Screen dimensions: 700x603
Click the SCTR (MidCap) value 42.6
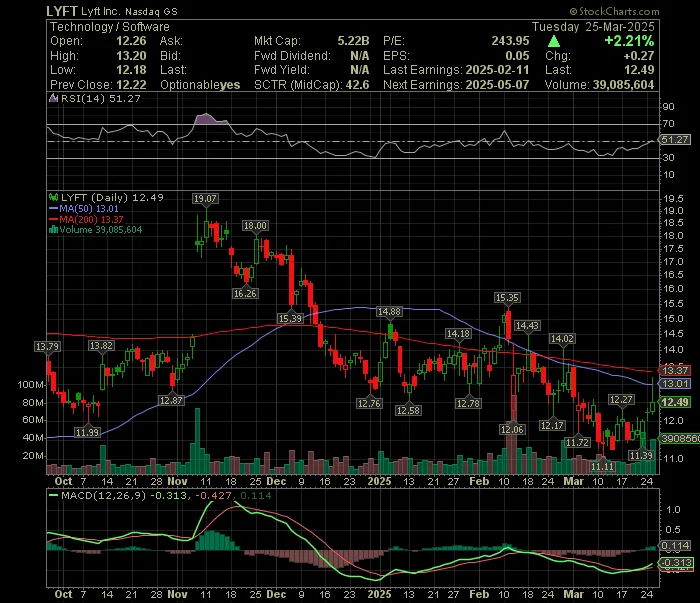[357, 85]
